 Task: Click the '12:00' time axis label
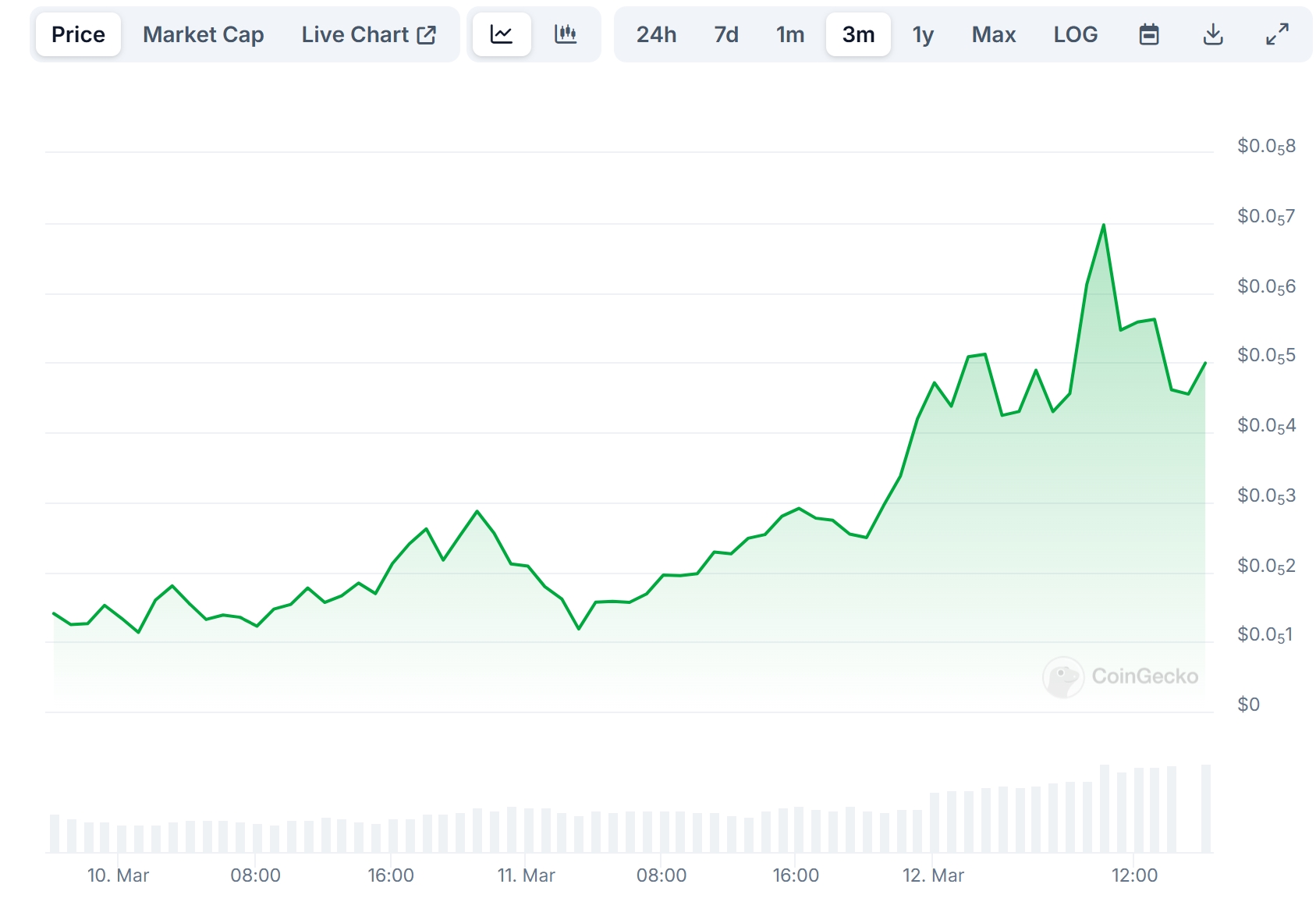(x=1134, y=875)
